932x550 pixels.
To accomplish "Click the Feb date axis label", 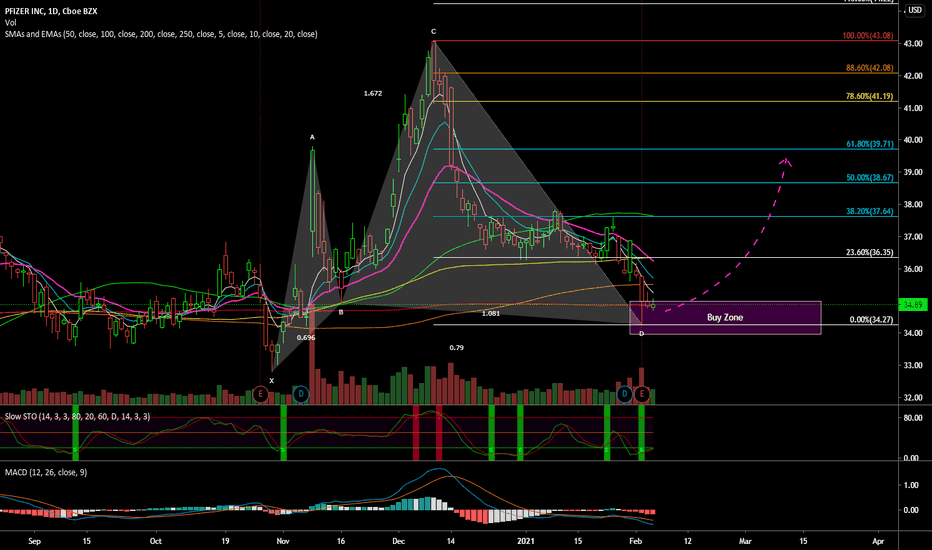I will point(635,541).
